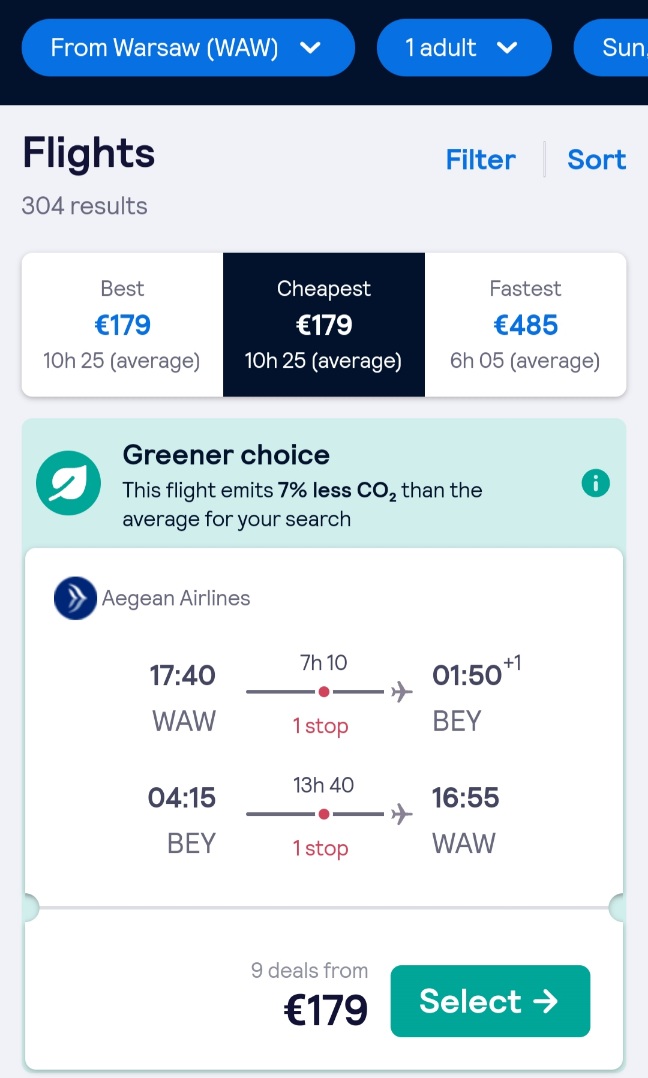Switch to the Fastest €485 tab
The image size is (648, 1078).
[526, 324]
